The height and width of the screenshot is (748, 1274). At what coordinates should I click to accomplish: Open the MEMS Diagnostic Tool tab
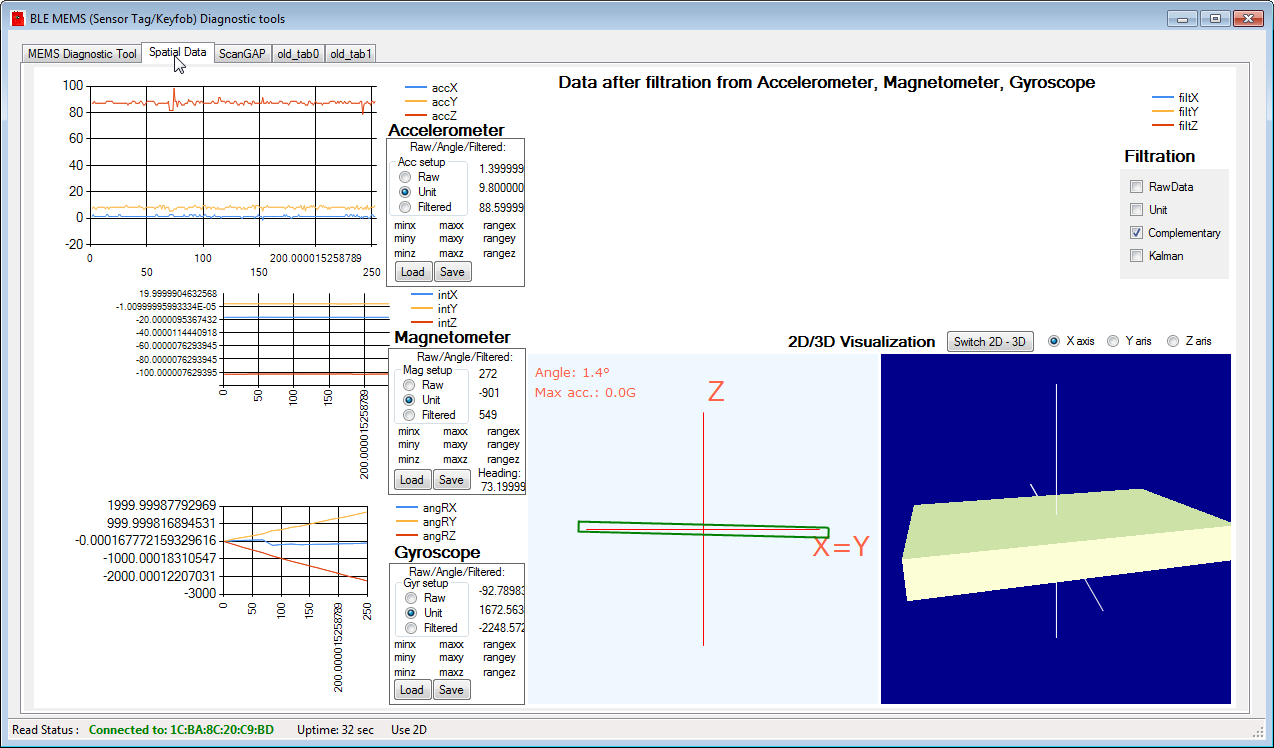tap(82, 54)
